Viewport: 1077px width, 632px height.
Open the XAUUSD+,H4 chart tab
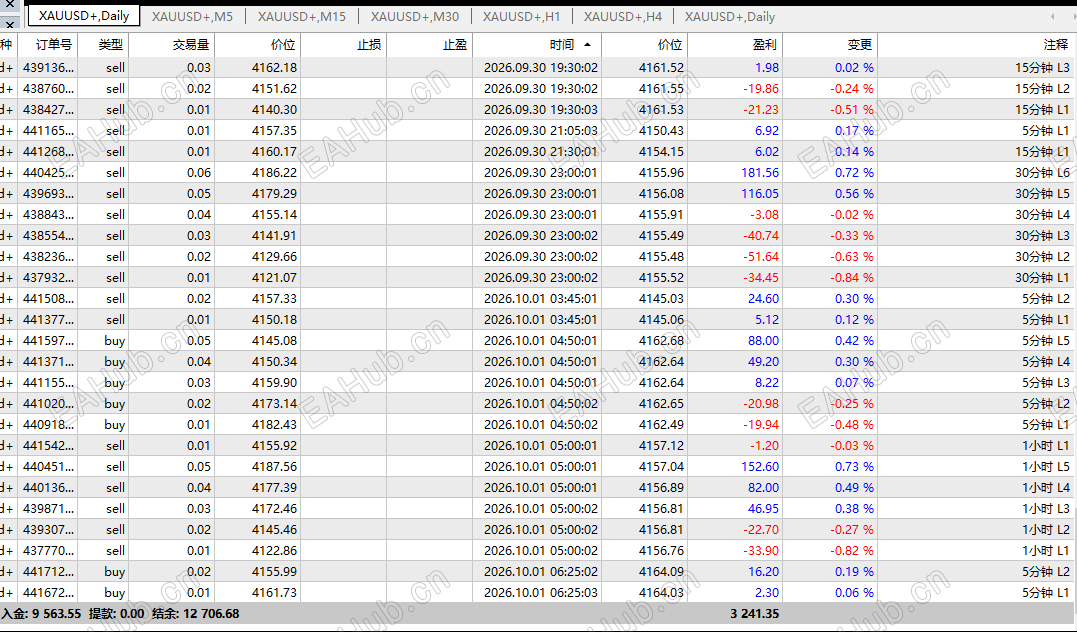pos(622,16)
